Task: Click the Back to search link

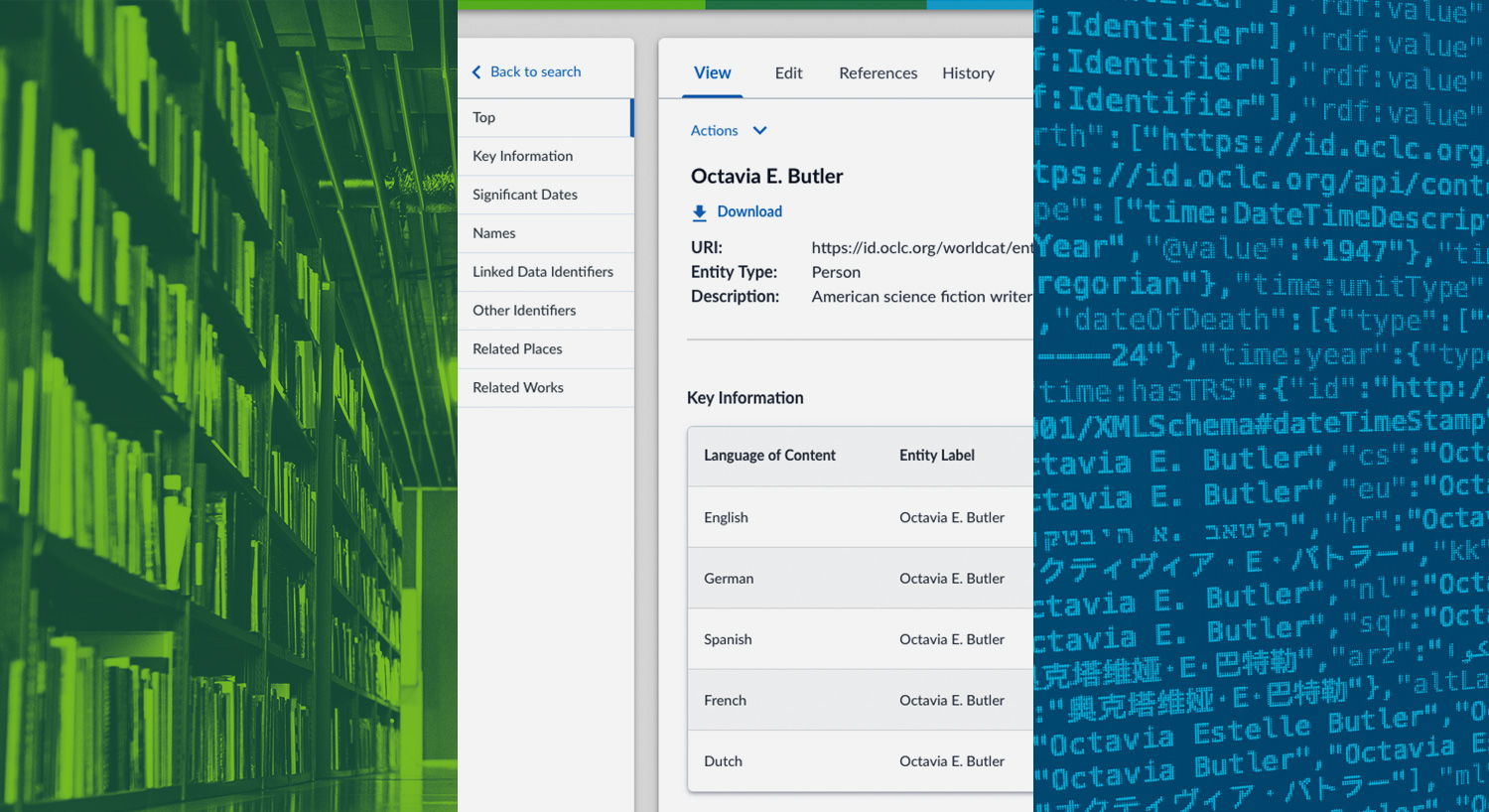Action: (x=535, y=72)
